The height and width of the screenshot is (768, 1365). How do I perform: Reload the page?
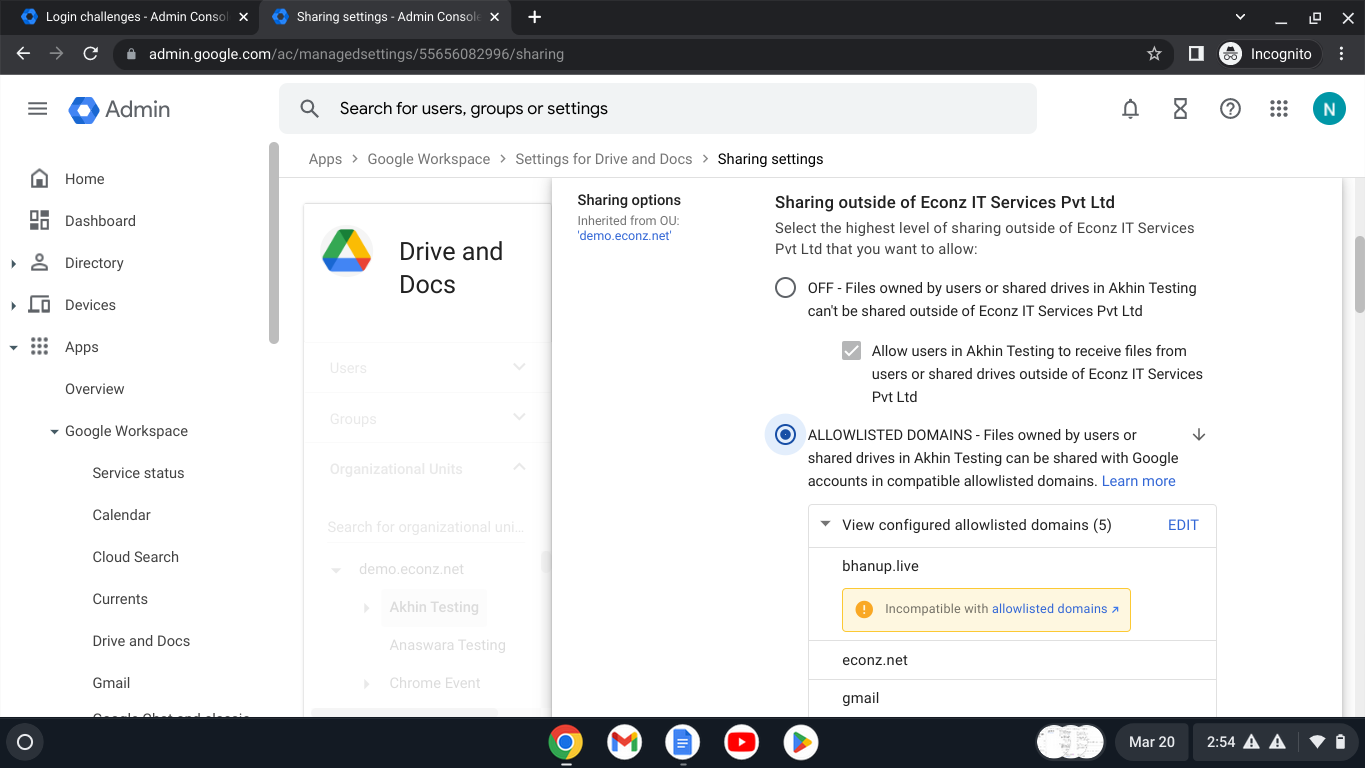pyautogui.click(x=91, y=54)
